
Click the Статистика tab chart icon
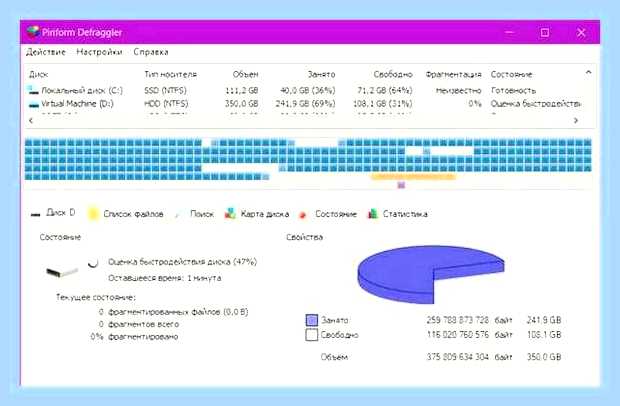tap(372, 214)
